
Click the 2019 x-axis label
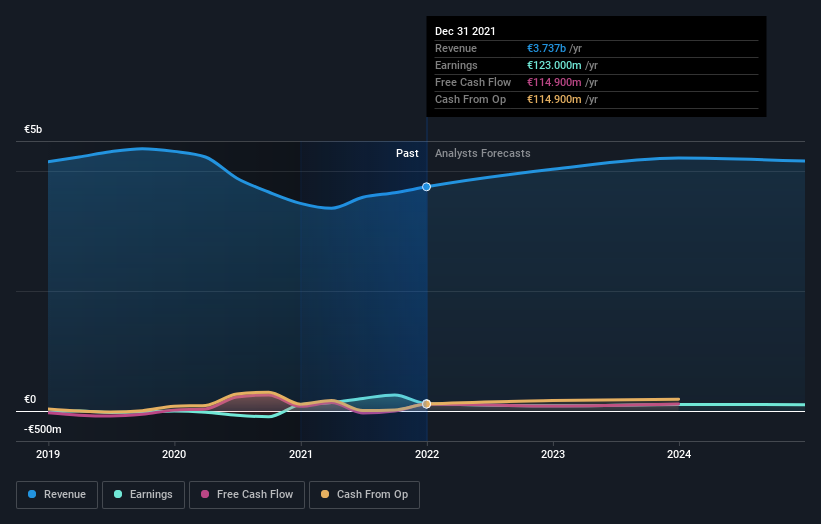click(x=48, y=454)
